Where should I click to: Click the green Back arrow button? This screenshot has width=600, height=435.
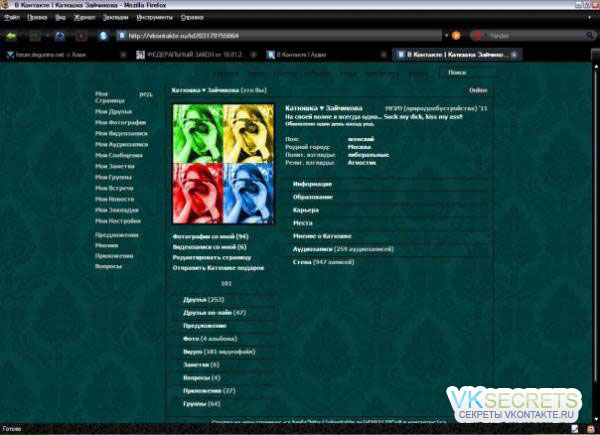[x=11, y=36]
